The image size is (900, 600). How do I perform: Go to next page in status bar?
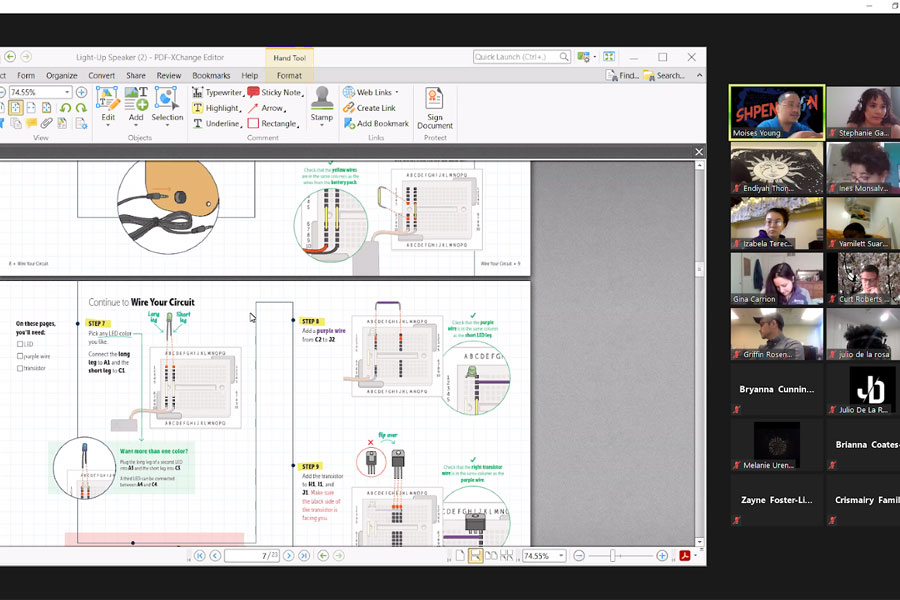(289, 556)
